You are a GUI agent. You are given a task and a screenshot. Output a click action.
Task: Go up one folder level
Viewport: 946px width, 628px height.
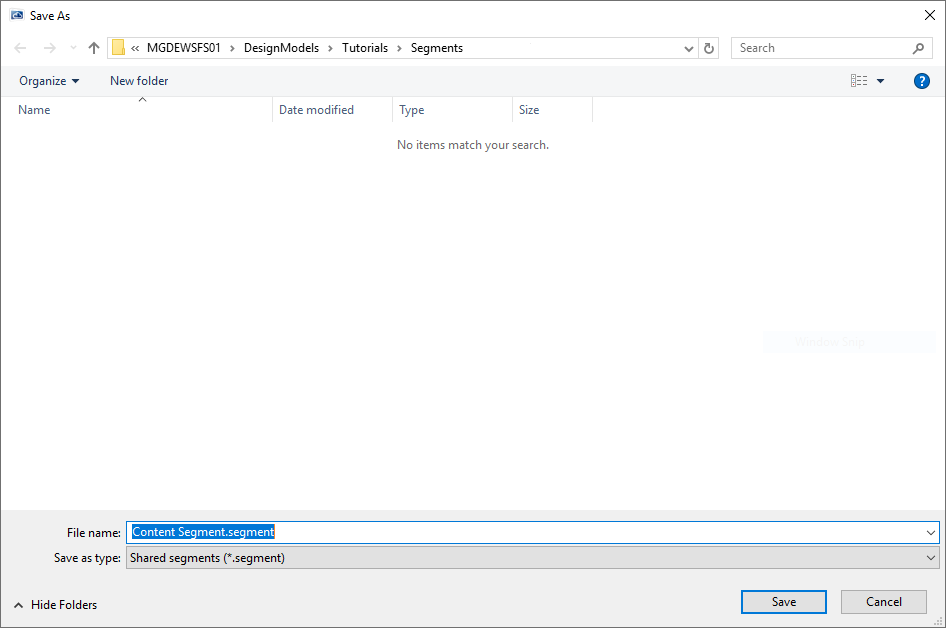tap(94, 48)
